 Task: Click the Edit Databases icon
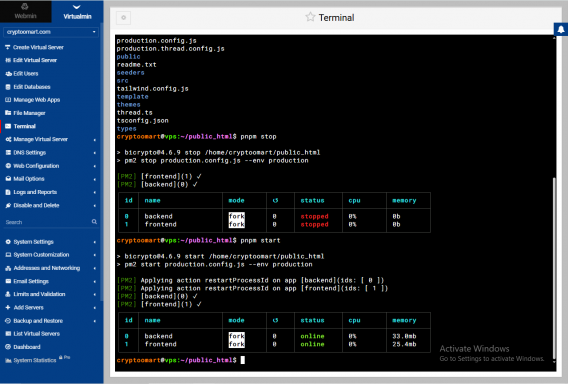pyautogui.click(x=8, y=87)
